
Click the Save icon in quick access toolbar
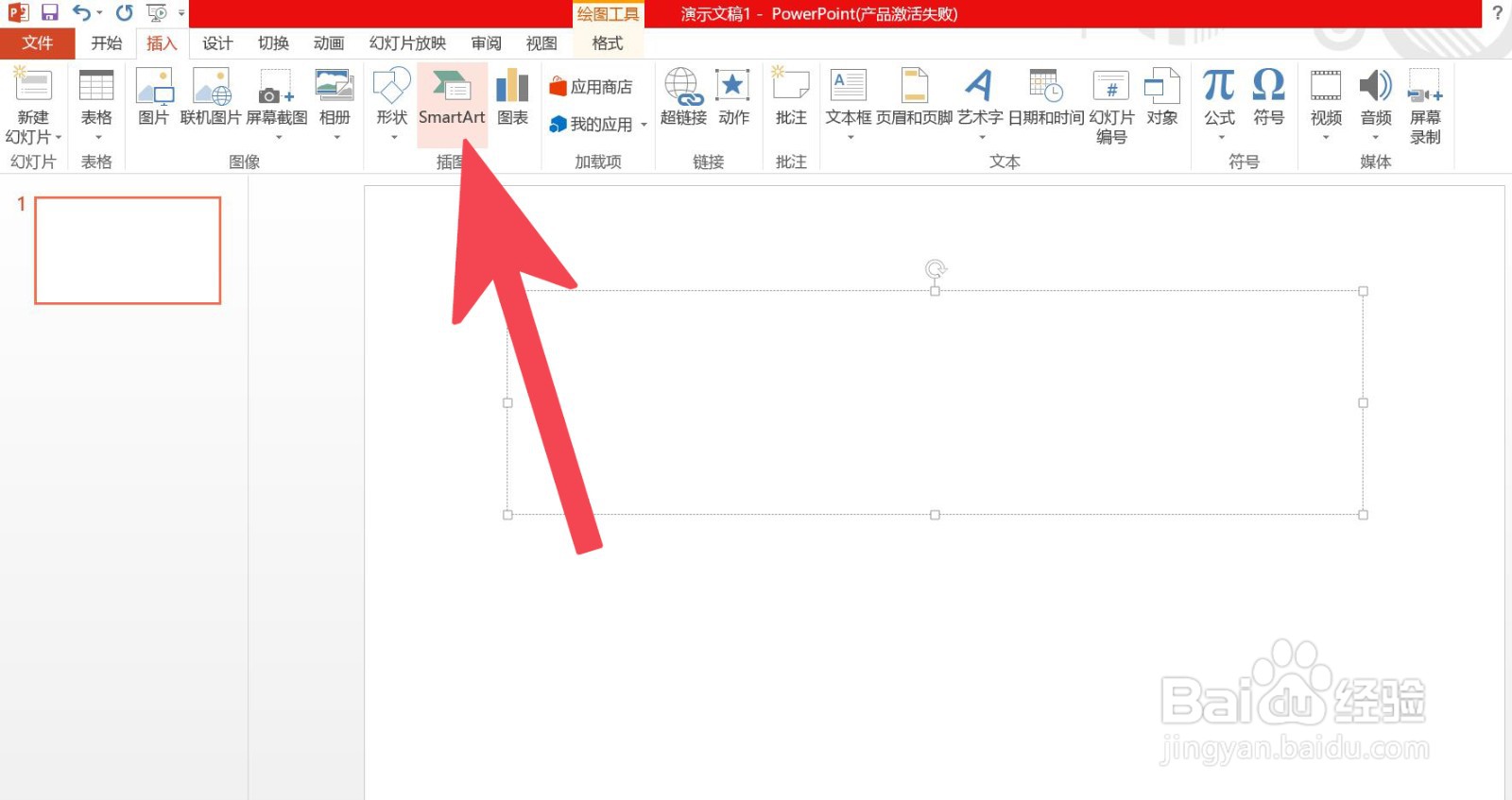pyautogui.click(x=49, y=13)
